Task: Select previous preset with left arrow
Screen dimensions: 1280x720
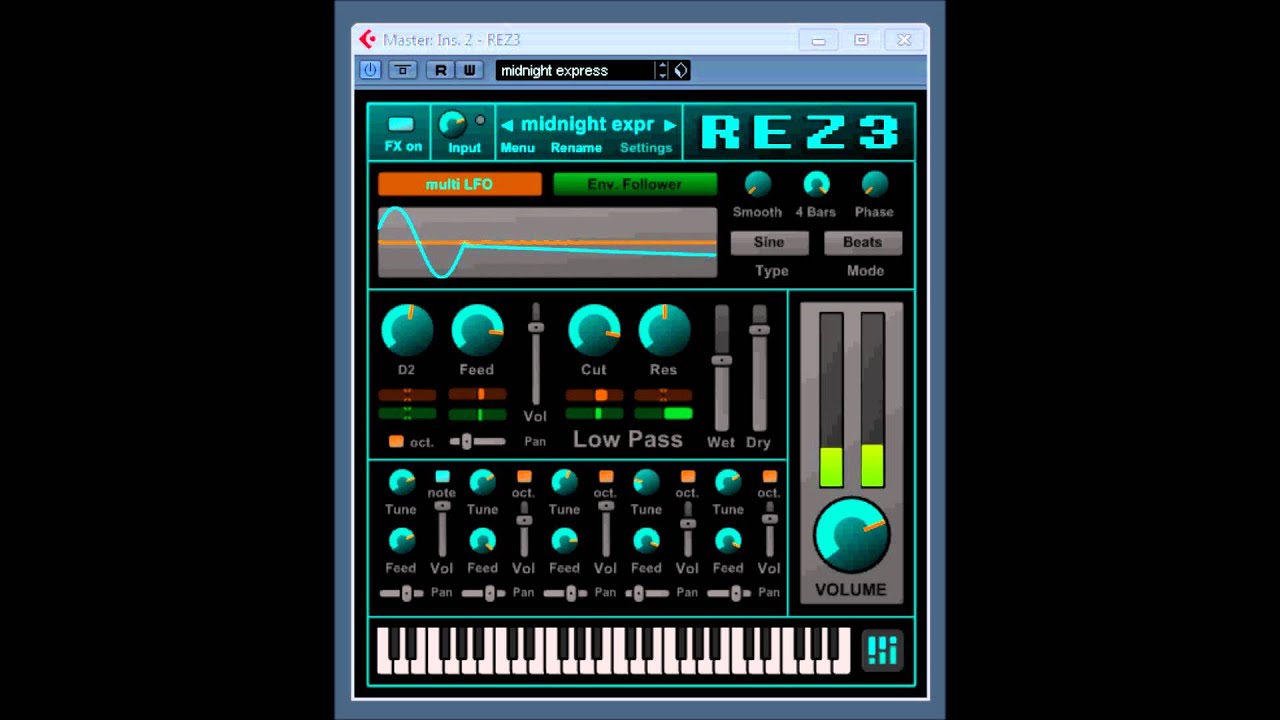Action: [x=507, y=125]
